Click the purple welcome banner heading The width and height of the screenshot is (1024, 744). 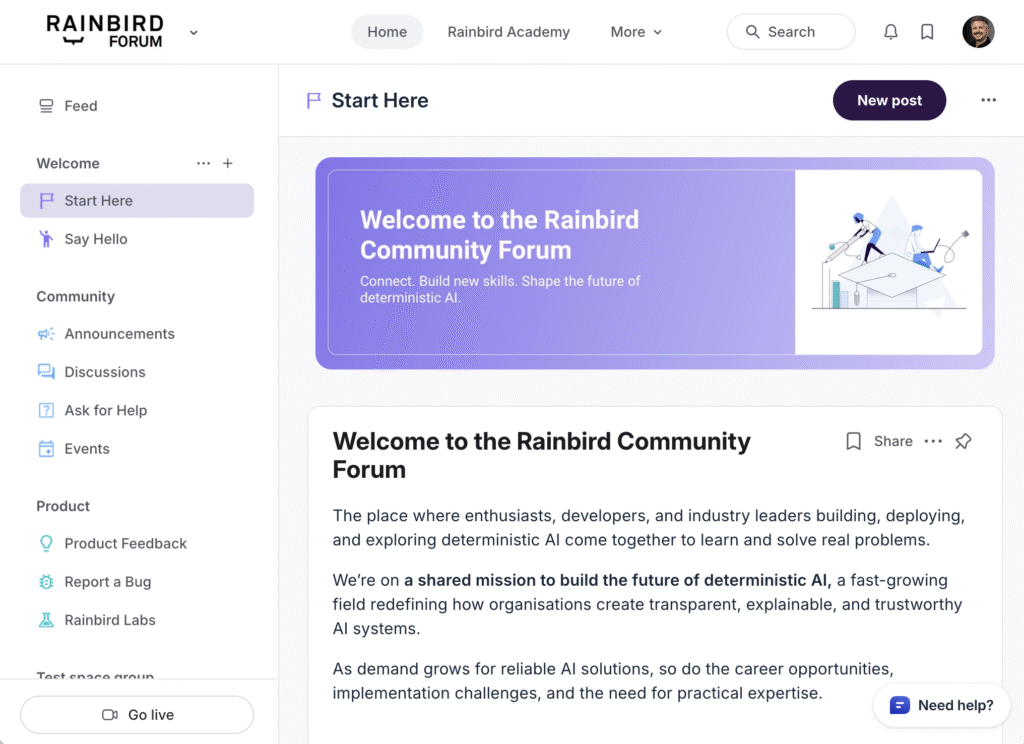coord(500,235)
